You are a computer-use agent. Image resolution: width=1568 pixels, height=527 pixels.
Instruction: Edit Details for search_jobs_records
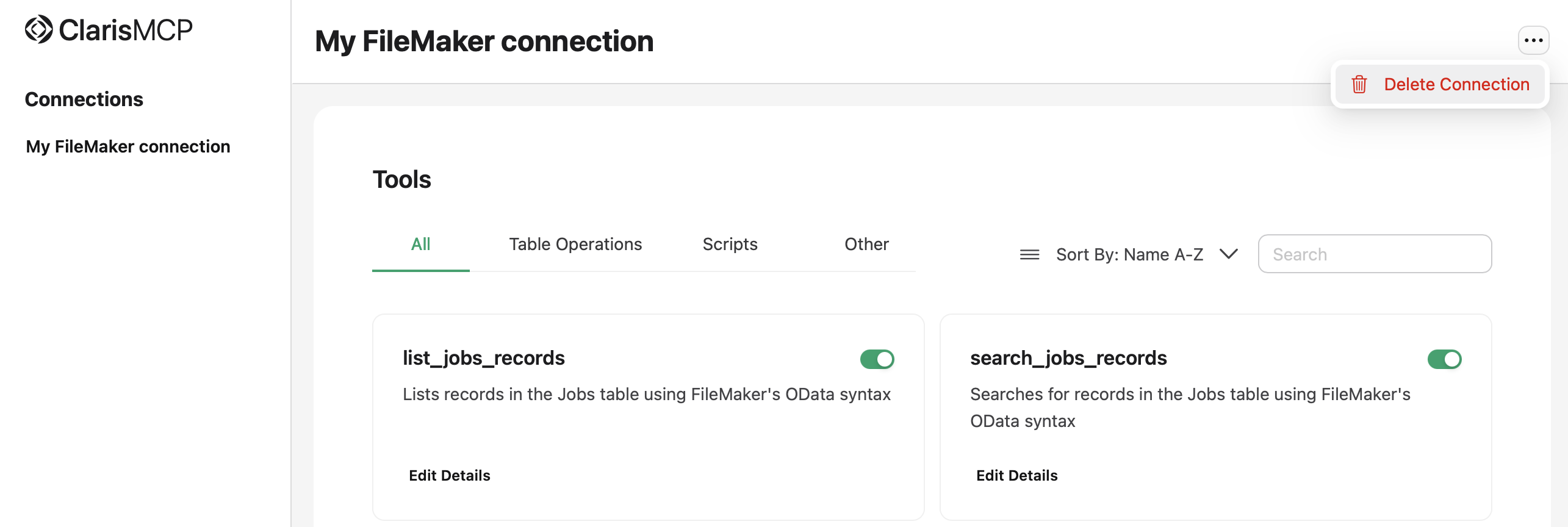click(x=1016, y=476)
